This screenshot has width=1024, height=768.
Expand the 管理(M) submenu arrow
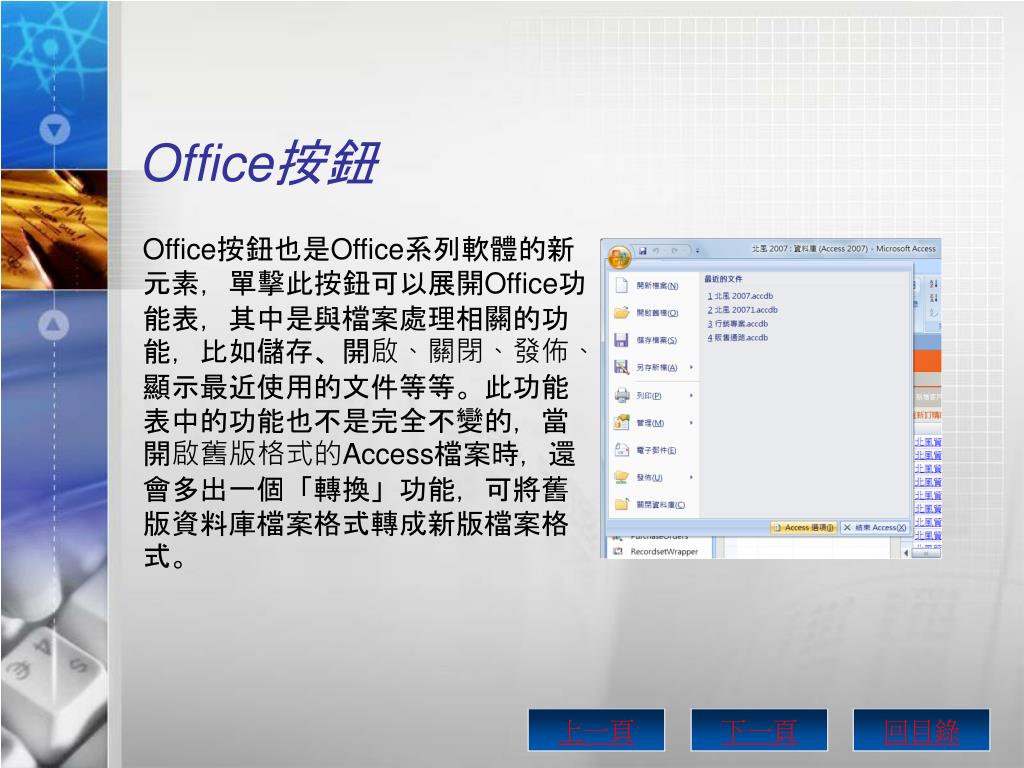click(x=691, y=423)
